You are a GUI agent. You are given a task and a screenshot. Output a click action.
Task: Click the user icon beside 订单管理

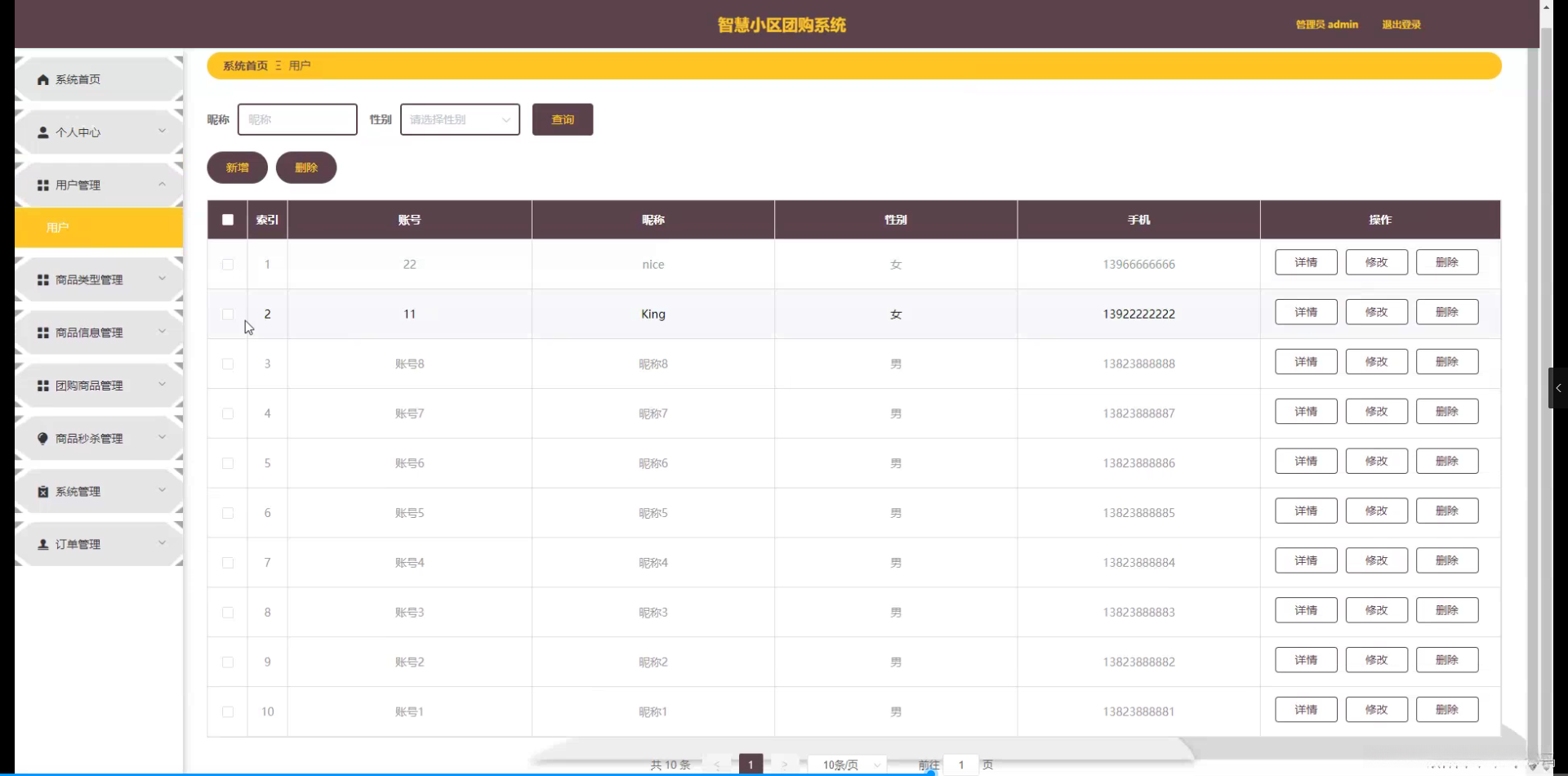pos(43,544)
